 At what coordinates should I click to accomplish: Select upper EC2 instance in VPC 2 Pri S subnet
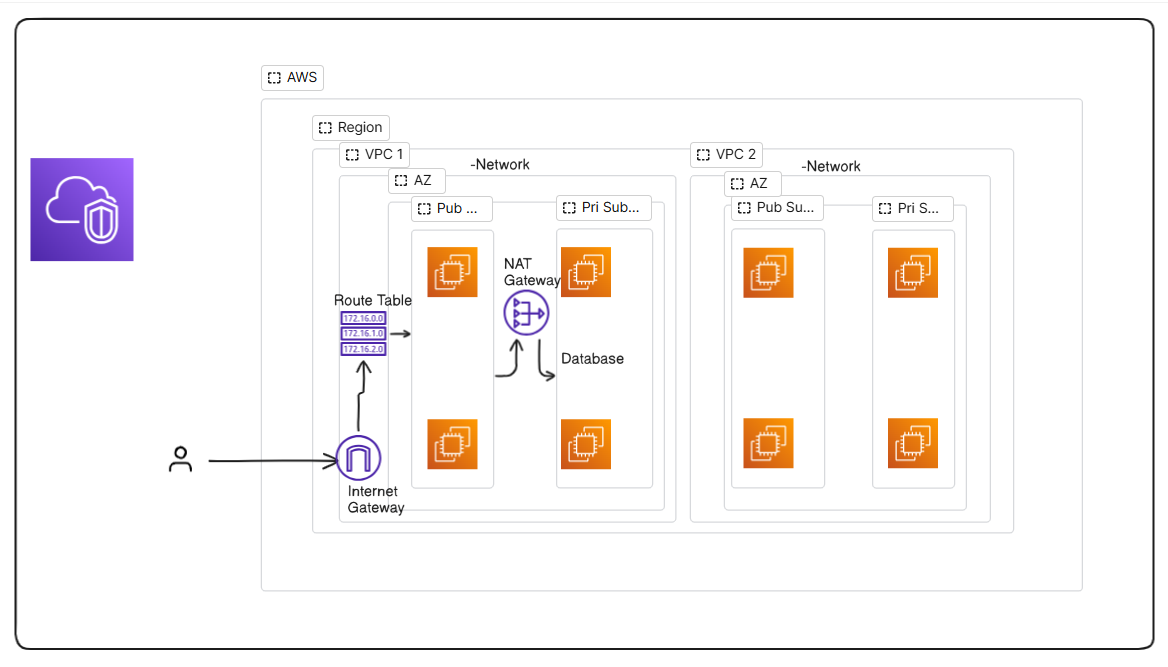coord(912,273)
